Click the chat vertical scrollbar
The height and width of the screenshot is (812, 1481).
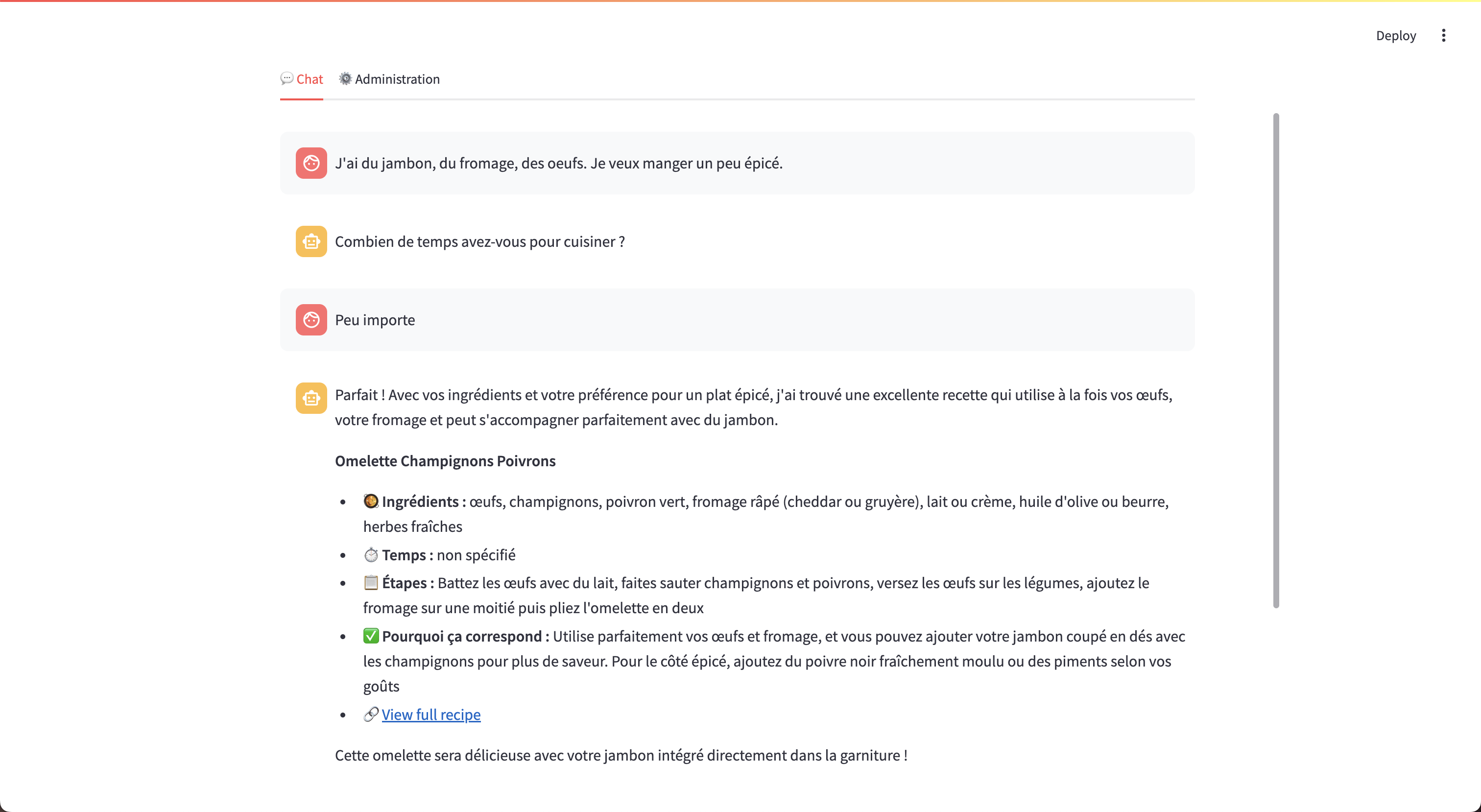(1276, 360)
